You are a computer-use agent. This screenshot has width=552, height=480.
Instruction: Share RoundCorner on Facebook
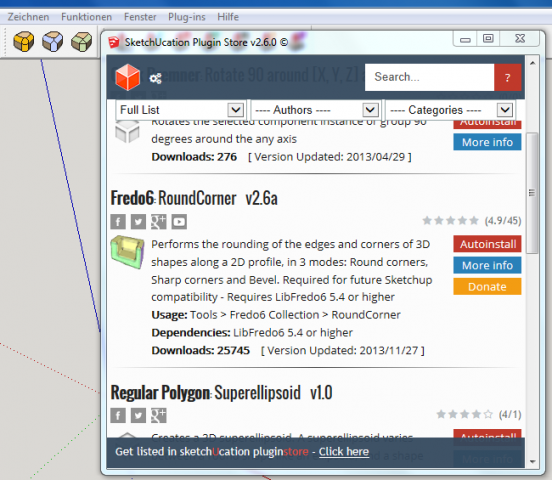point(118,222)
